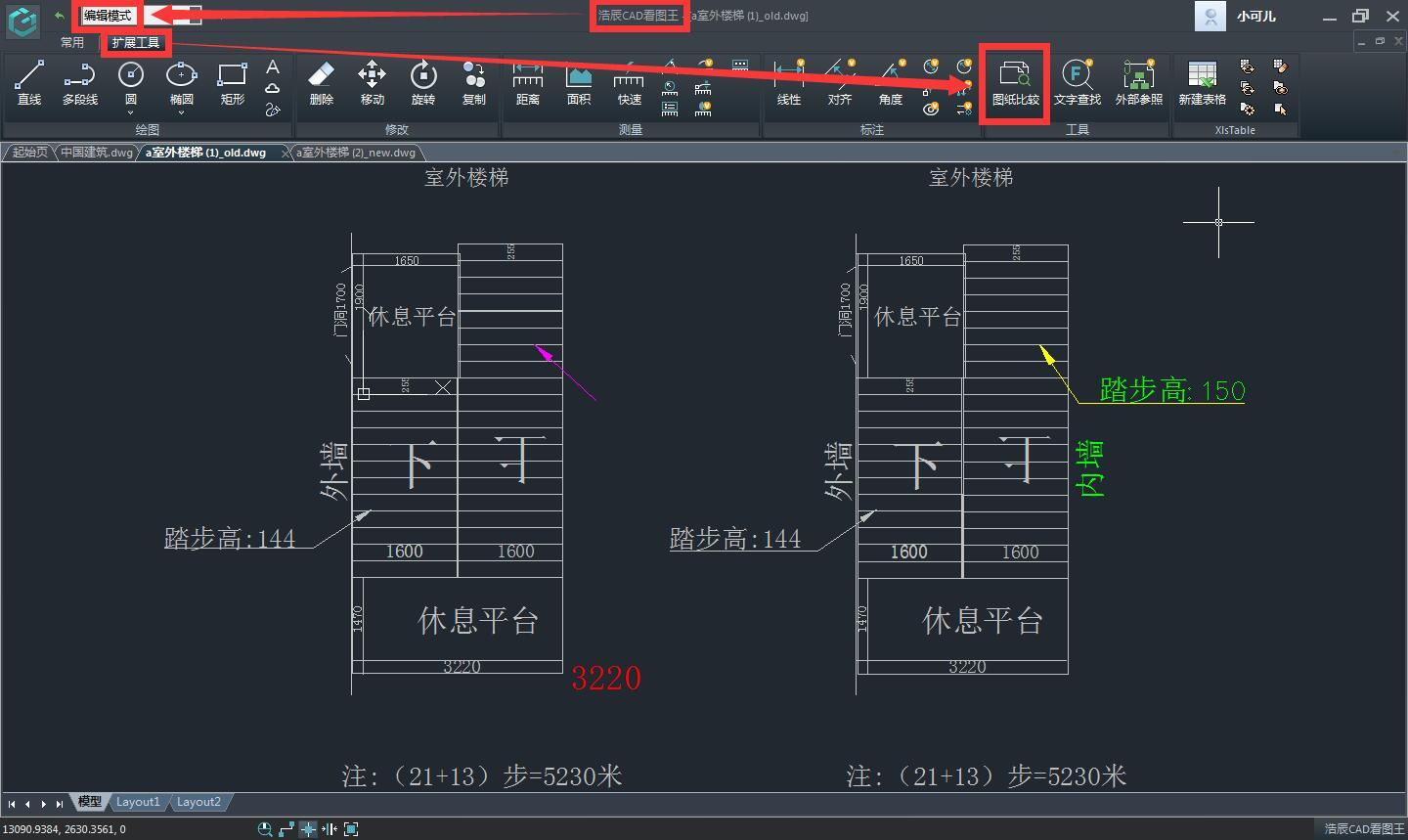Screen dimensions: 1408x840
Task: Click the top-right small icon in the XlsTable group
Action: tap(1281, 66)
